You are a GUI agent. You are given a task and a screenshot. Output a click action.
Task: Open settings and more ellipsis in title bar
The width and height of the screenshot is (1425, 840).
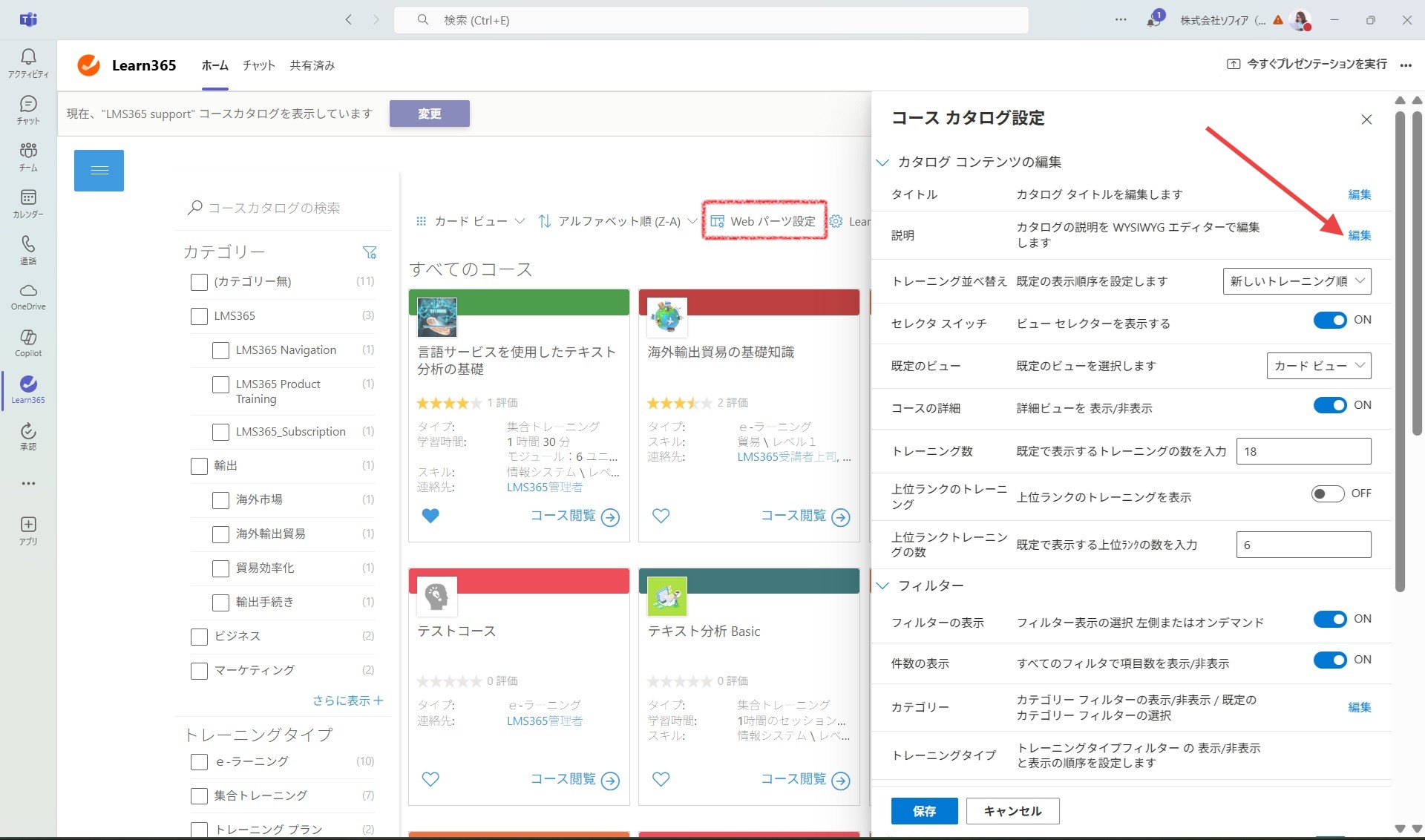pyautogui.click(x=1121, y=20)
